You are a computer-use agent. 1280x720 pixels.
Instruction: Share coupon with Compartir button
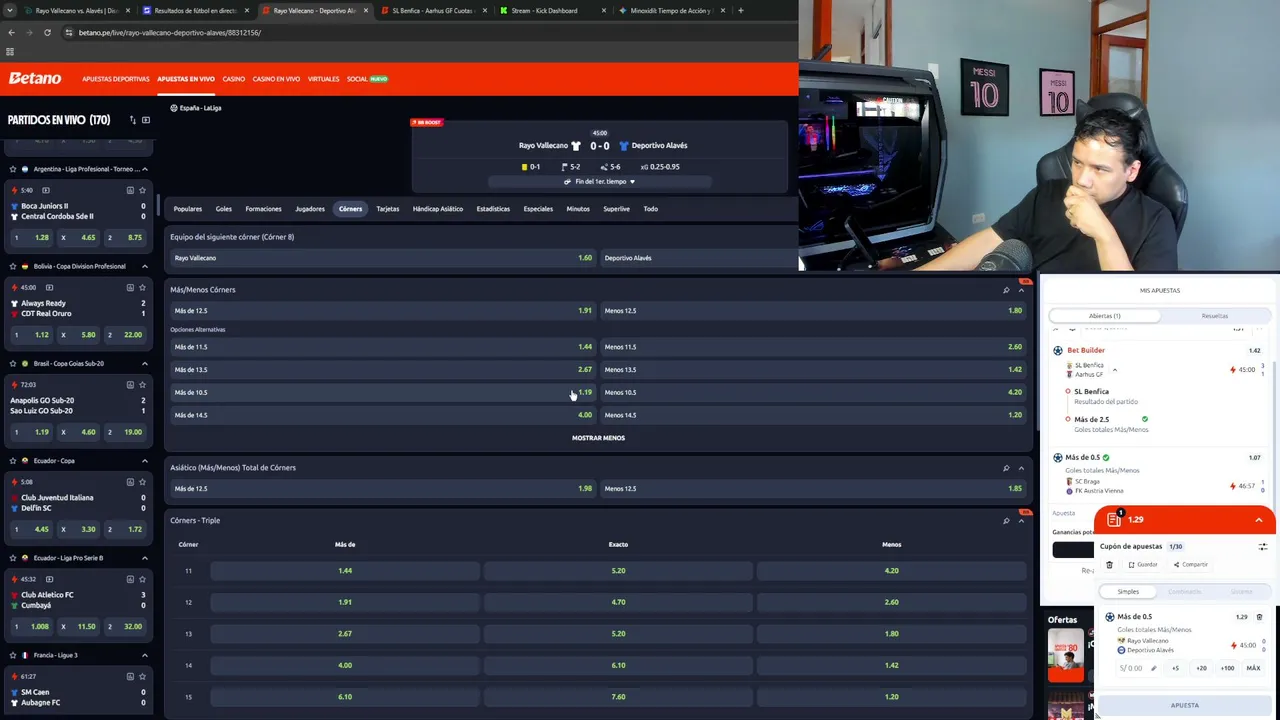[1190, 565]
